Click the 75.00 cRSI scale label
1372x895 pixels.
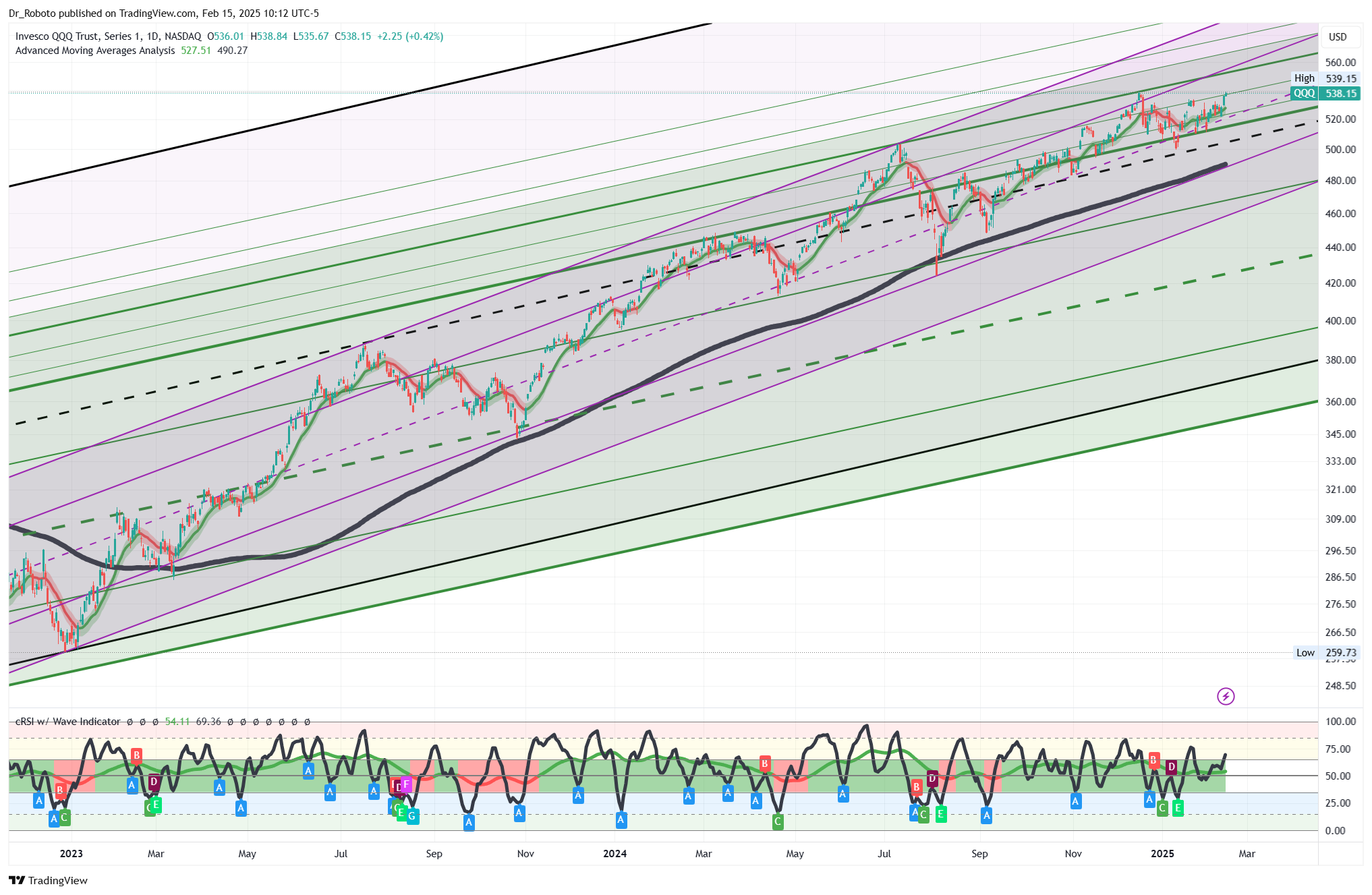tap(1338, 749)
